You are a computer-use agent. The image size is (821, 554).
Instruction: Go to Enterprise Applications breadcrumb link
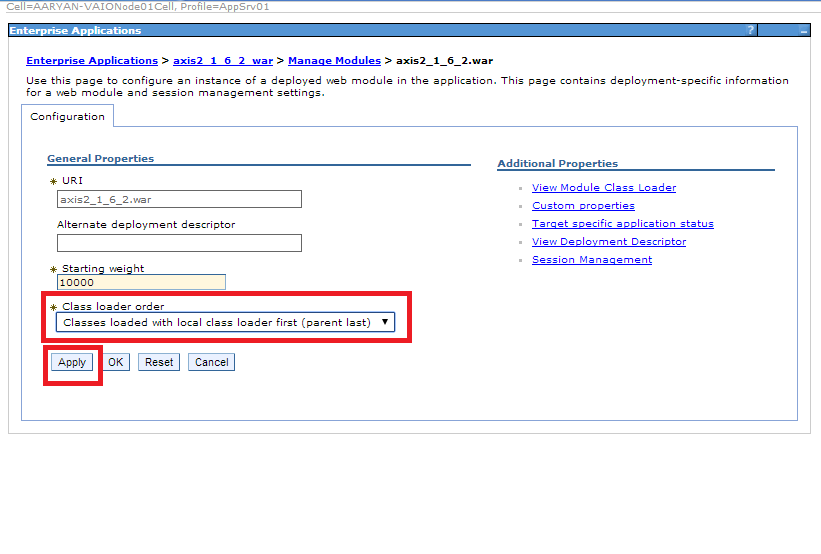coord(92,61)
